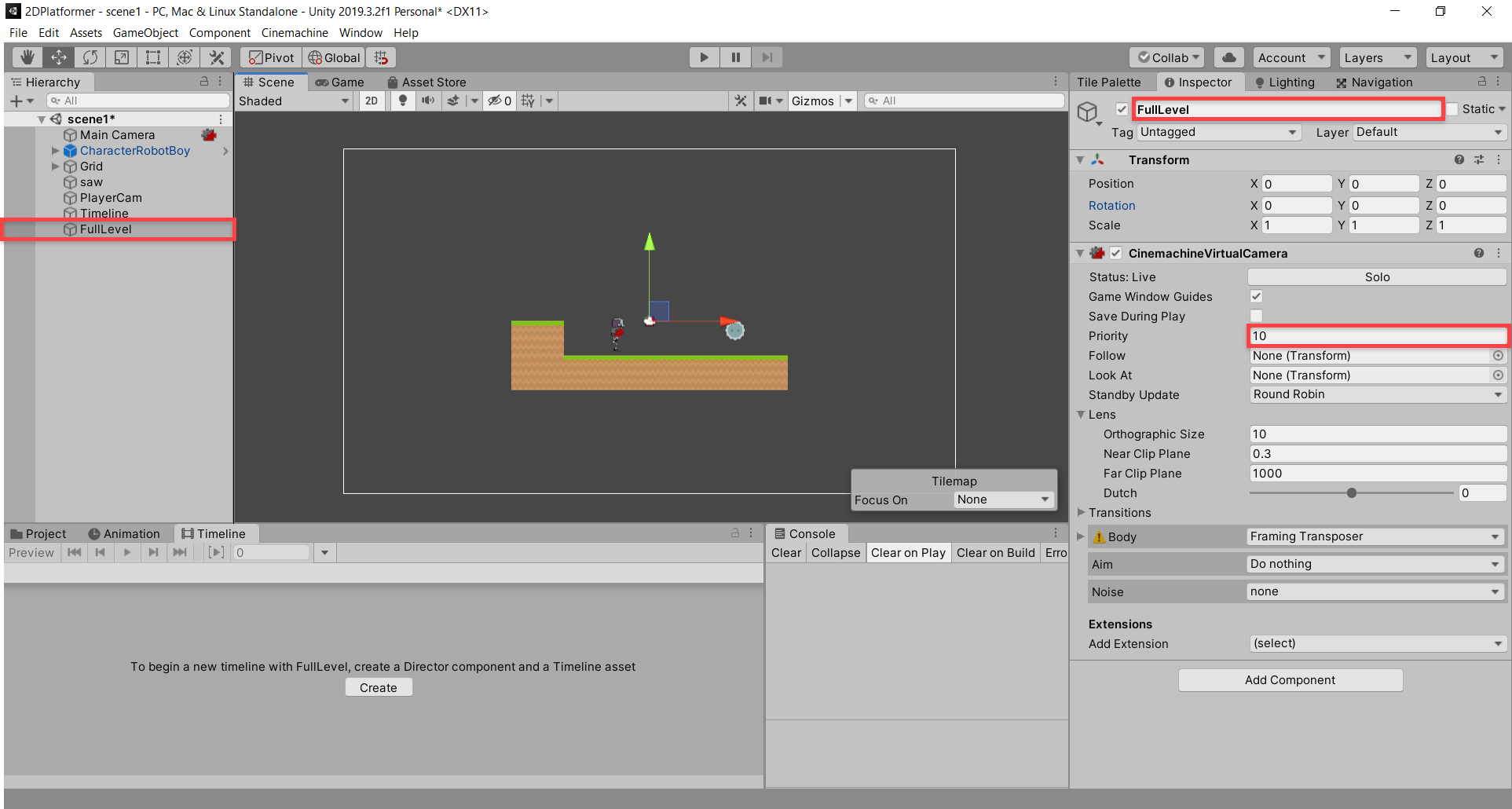Toggle Static checkbox
Screen dimensions: 1512x809
click(x=1452, y=109)
